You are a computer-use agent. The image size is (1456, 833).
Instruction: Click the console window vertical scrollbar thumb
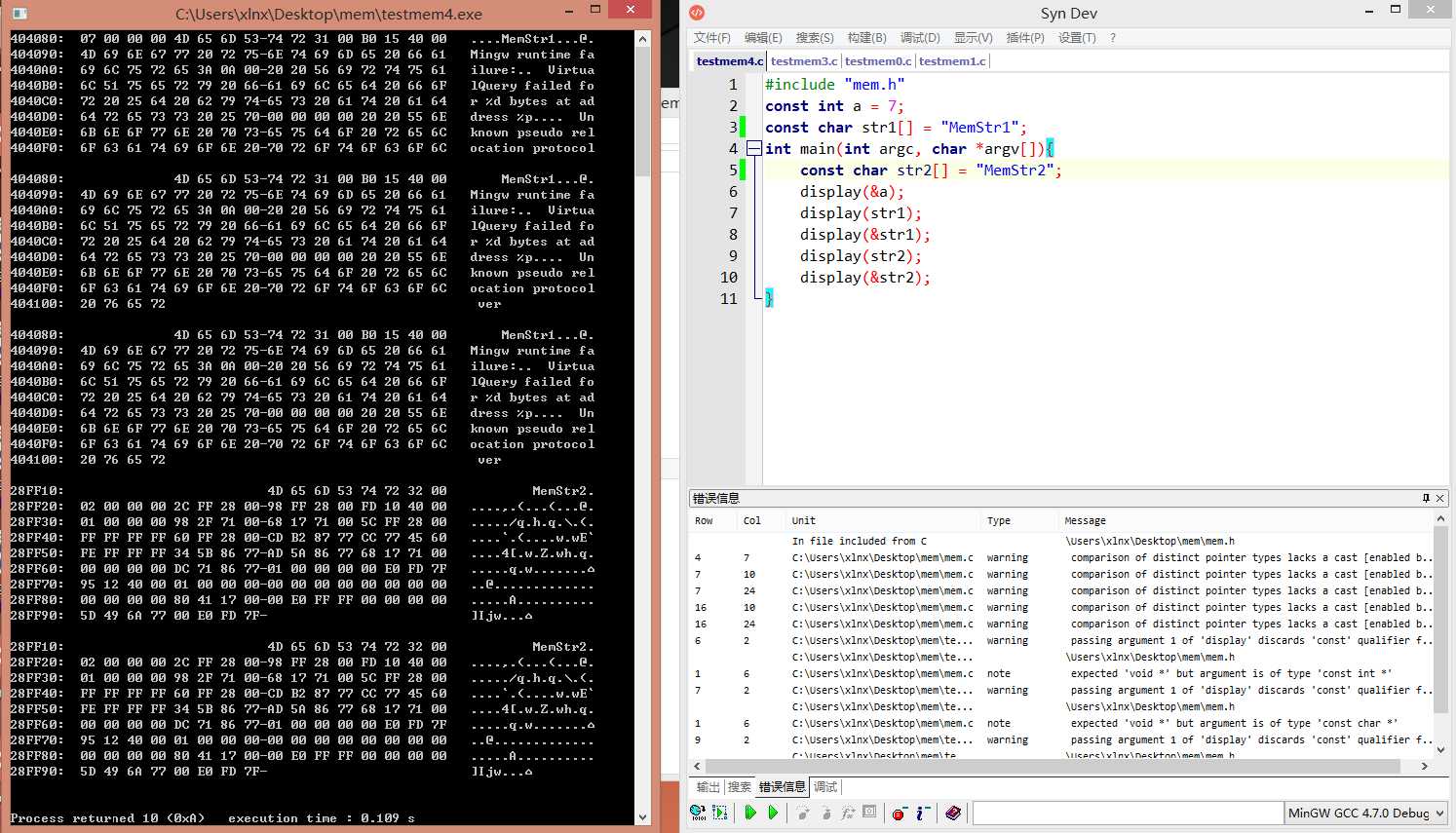point(642,112)
